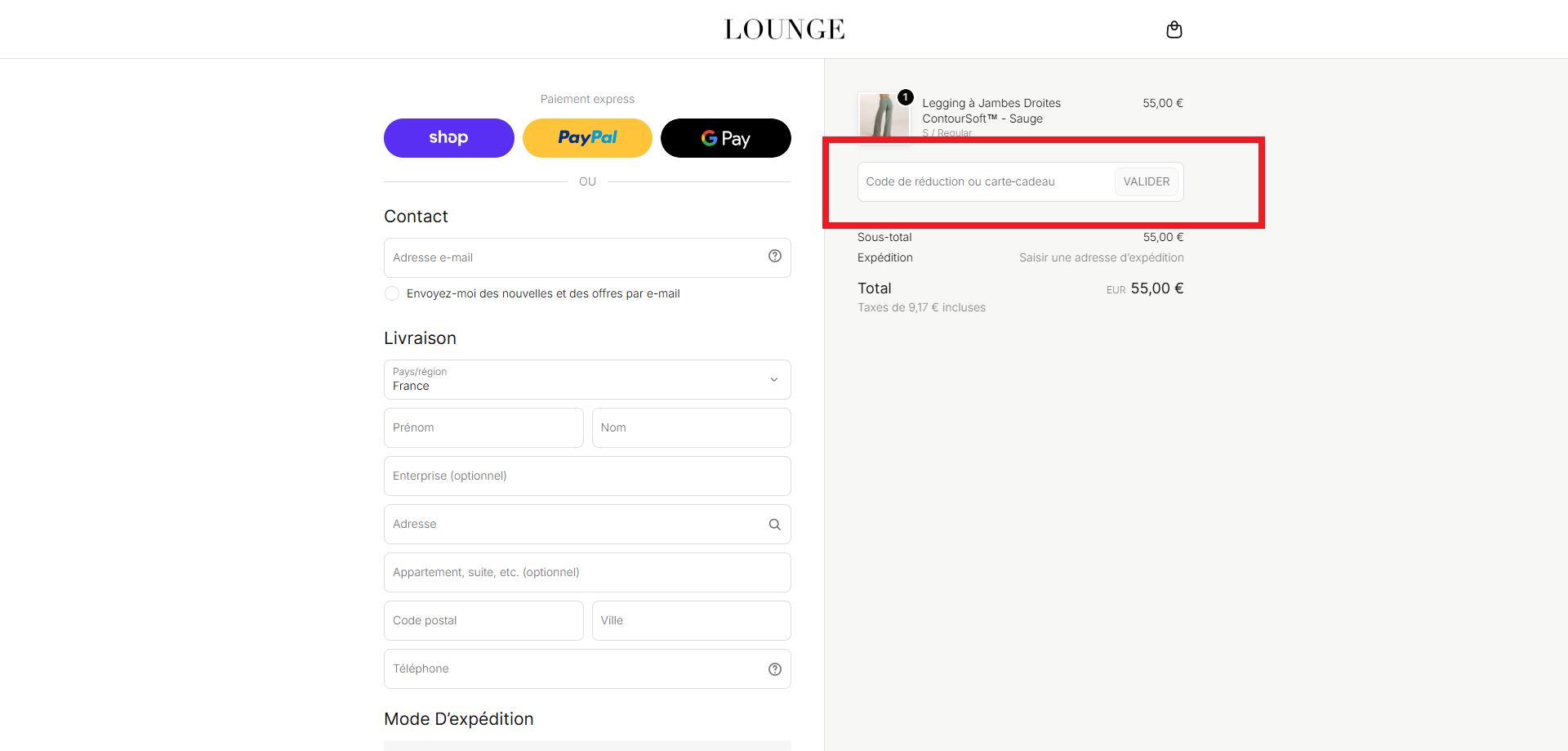The height and width of the screenshot is (751, 1568).
Task: Click the telephone field help icon
Action: [x=774, y=669]
